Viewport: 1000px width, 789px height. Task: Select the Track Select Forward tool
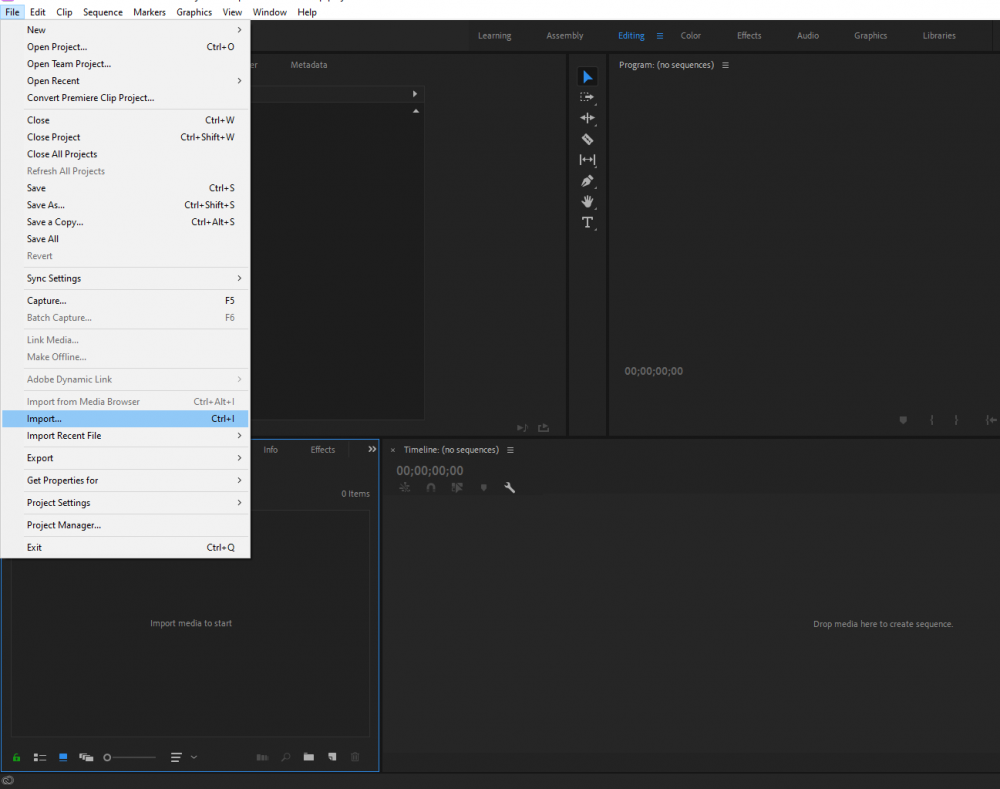pyautogui.click(x=587, y=98)
